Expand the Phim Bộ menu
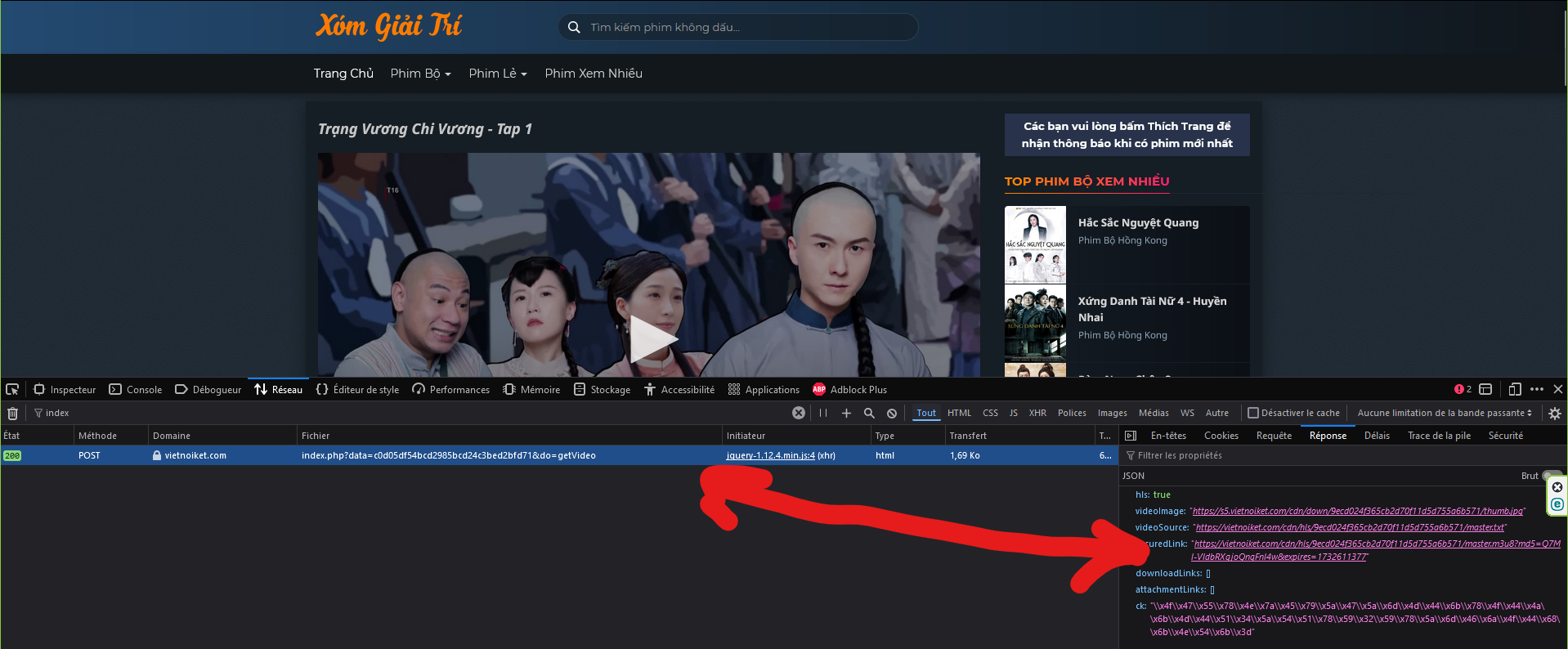 click(x=420, y=74)
